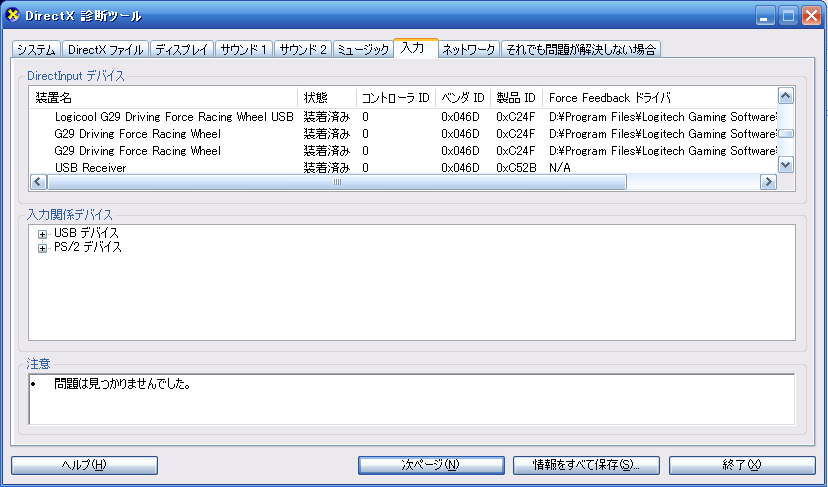Open the ミュージック tab
Viewport: 828px width, 487px height.
coord(363,49)
